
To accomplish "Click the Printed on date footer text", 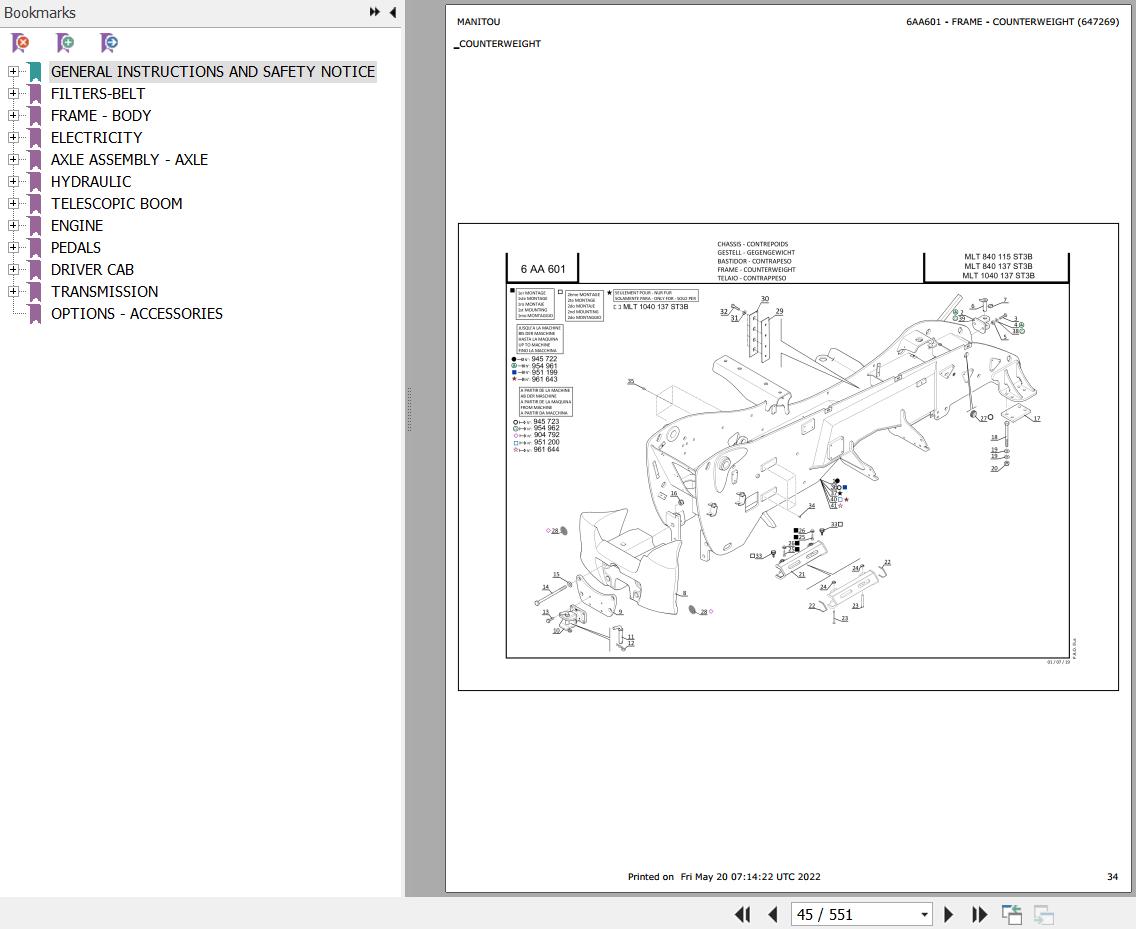I will [x=724, y=876].
